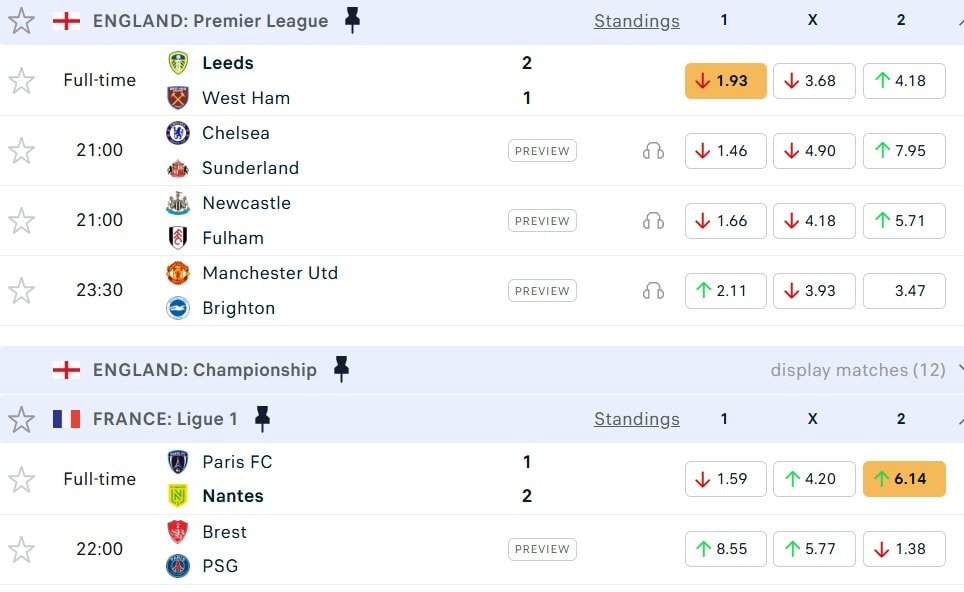Open preview for Brest vs PSG
Image resolution: width=964 pixels, height=592 pixels.
(542, 549)
